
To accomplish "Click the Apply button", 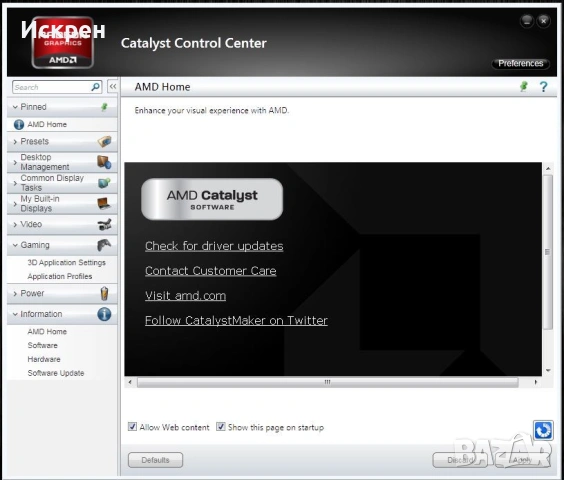I will (x=522, y=460).
